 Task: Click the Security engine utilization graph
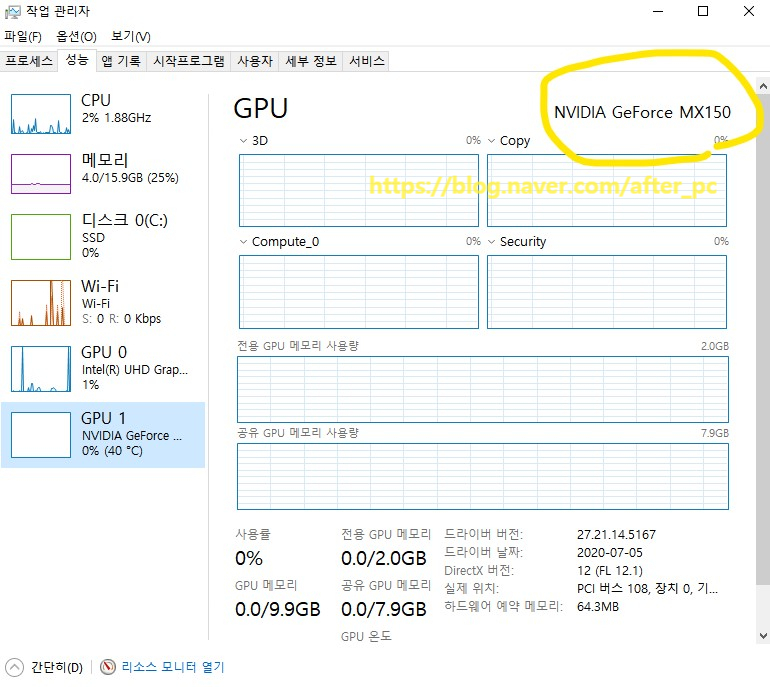[x=606, y=292]
